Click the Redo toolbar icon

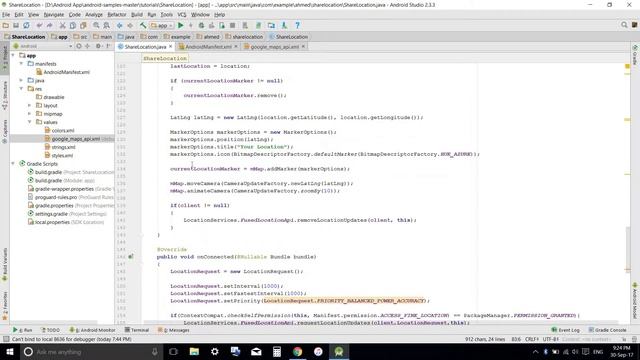click(49, 25)
